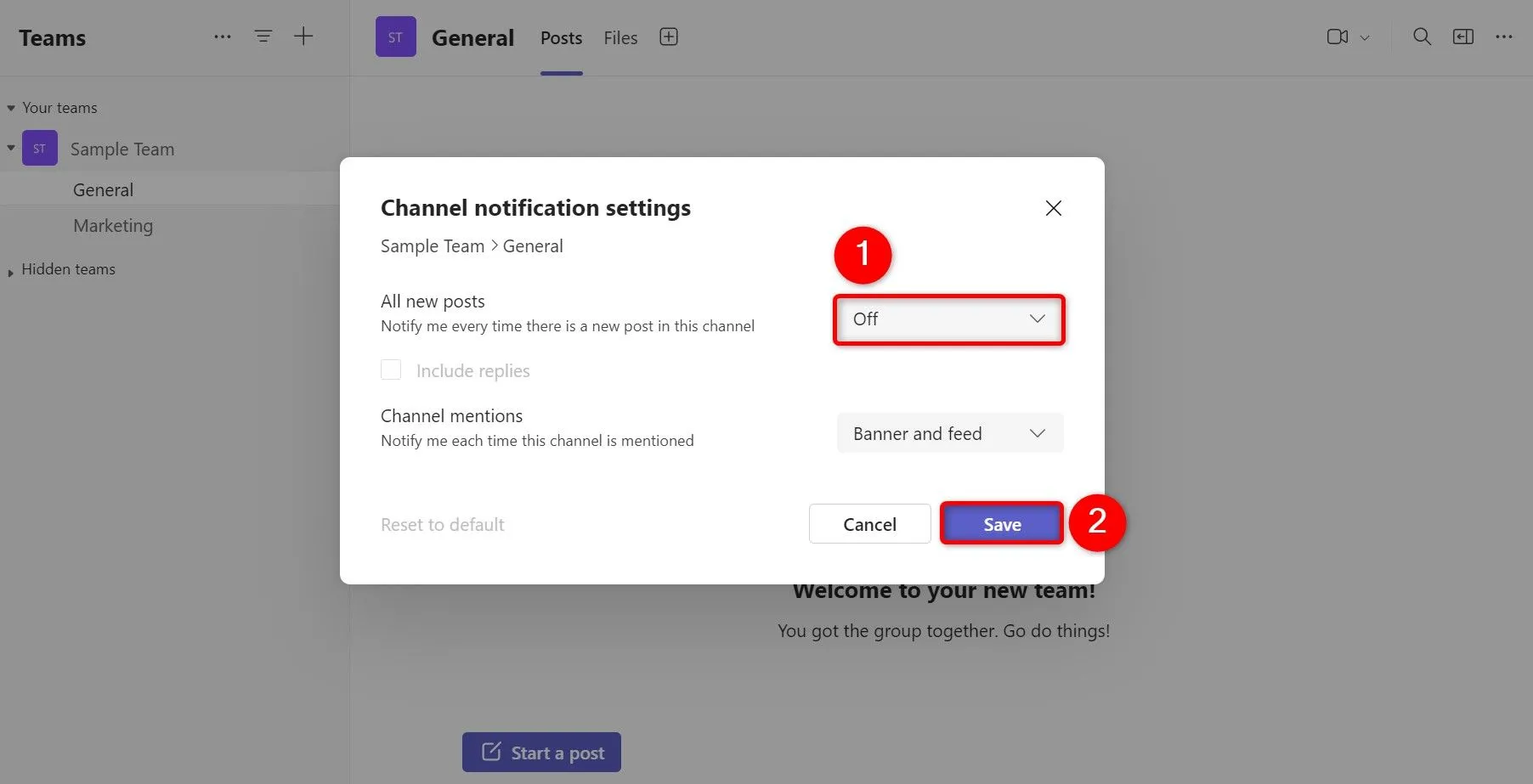Viewport: 1533px width, 784px height.
Task: Open the meeting options chevron
Action: [x=1366, y=37]
